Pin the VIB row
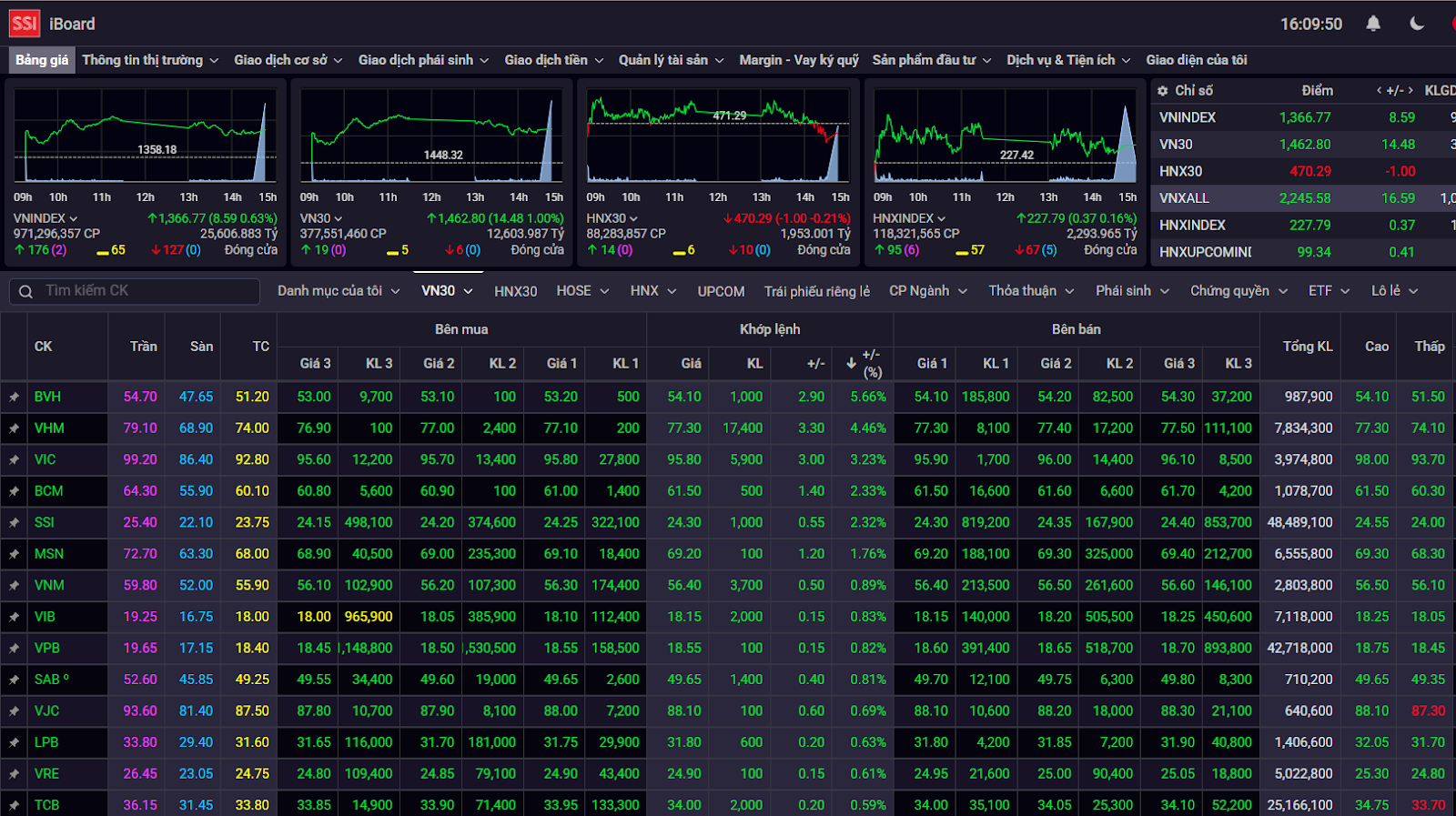Image resolution: width=1456 pixels, height=816 pixels. tap(14, 617)
